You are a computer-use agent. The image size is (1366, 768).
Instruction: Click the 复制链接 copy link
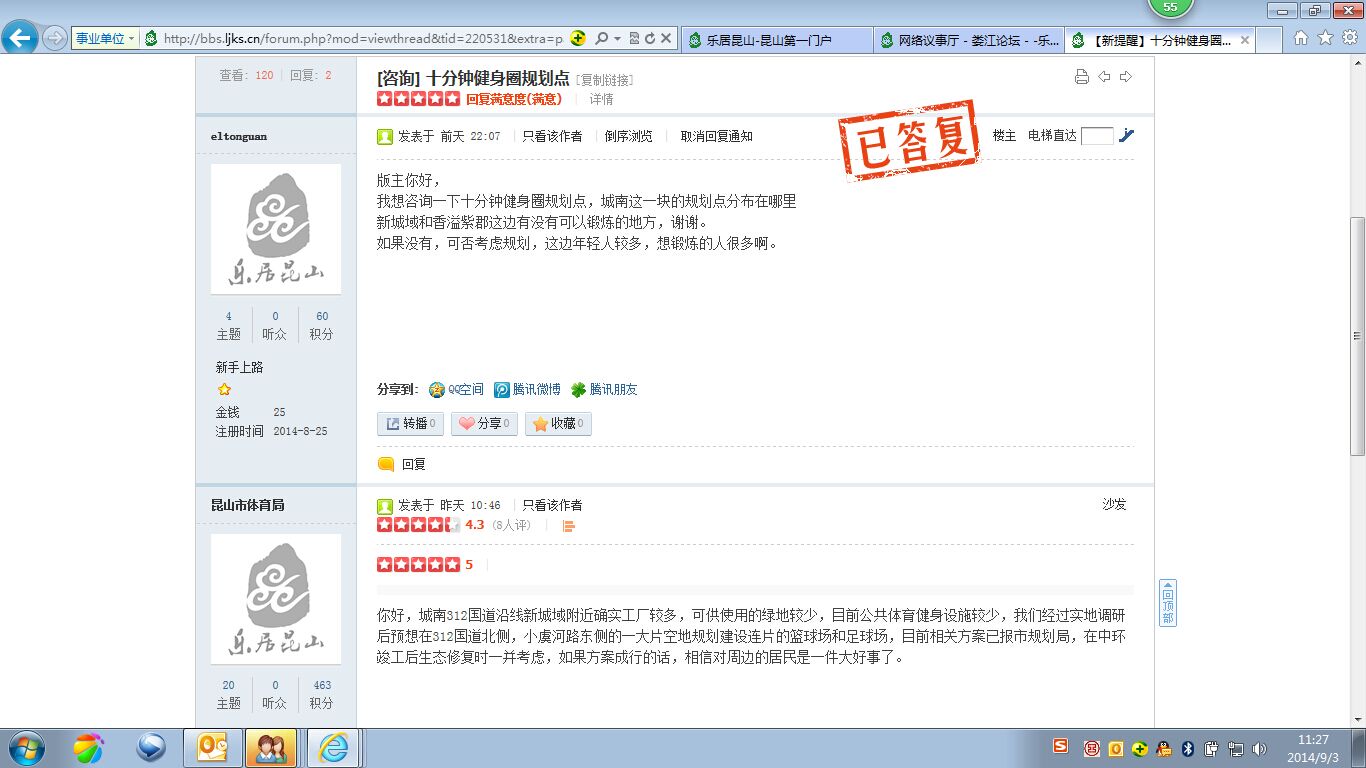(605, 80)
